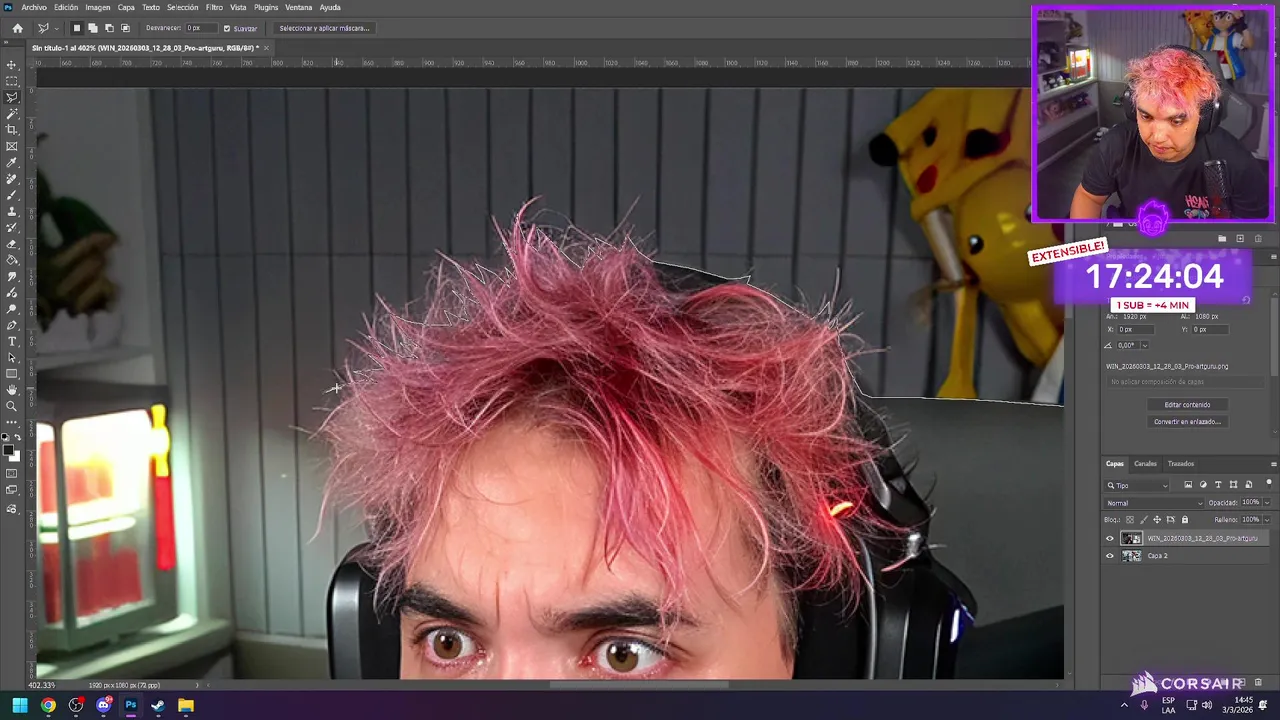Toggle Quick Mask mode icon
The height and width of the screenshot is (720, 1280).
(x=12, y=473)
